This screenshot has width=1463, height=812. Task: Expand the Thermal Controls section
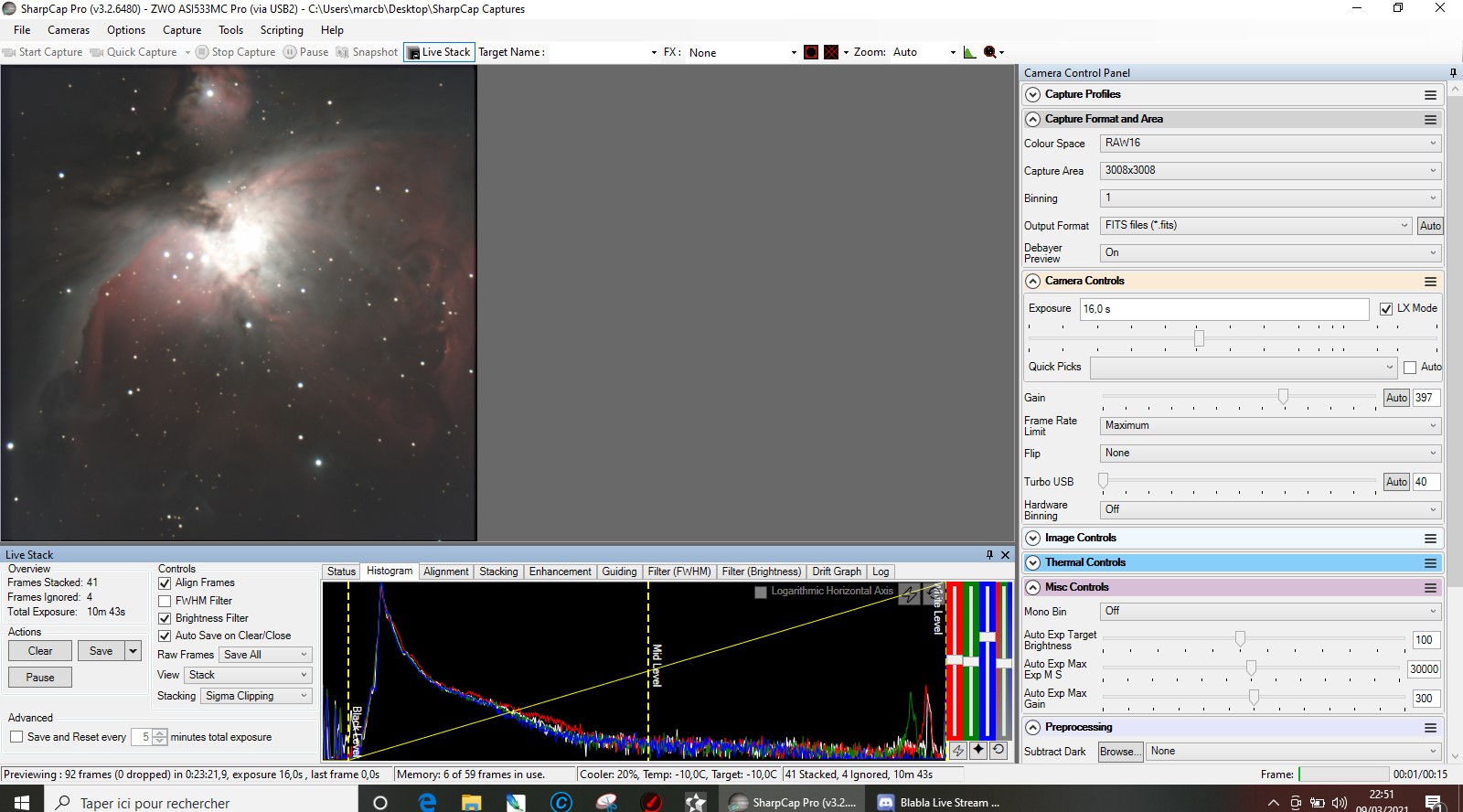coord(1033,563)
